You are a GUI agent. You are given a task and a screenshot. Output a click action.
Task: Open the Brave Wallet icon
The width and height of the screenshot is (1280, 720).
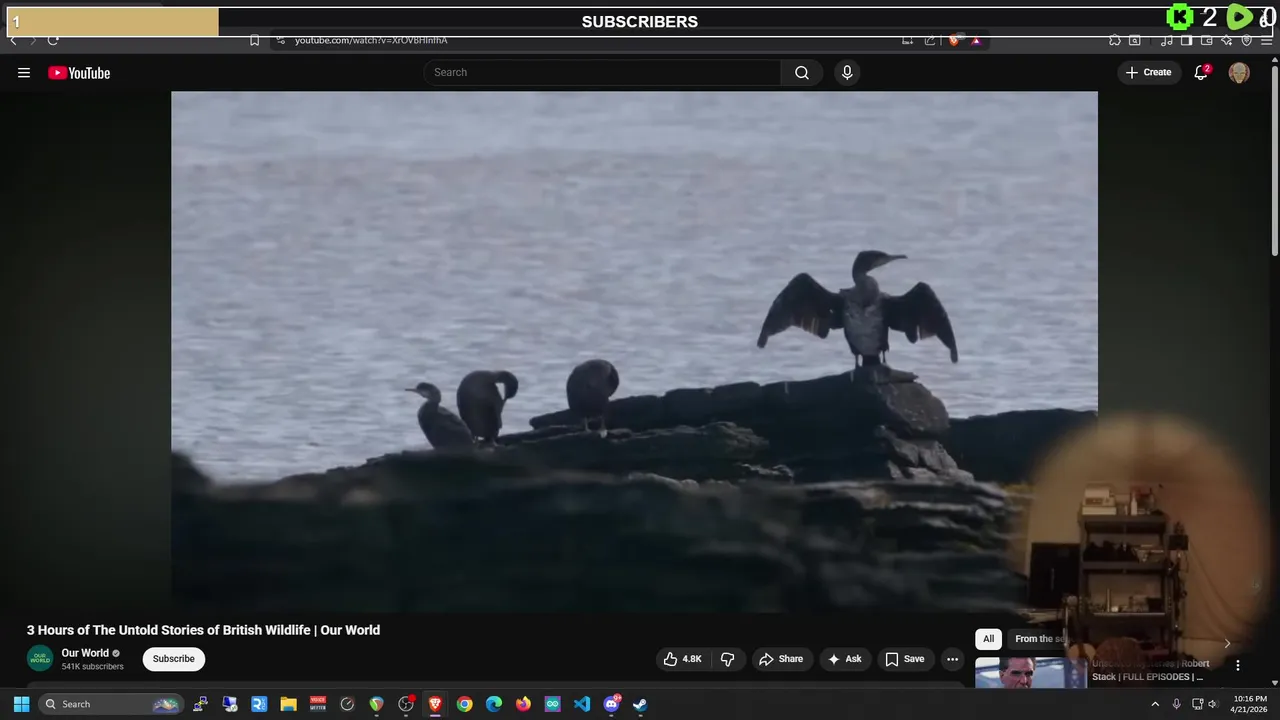click(x=1207, y=40)
